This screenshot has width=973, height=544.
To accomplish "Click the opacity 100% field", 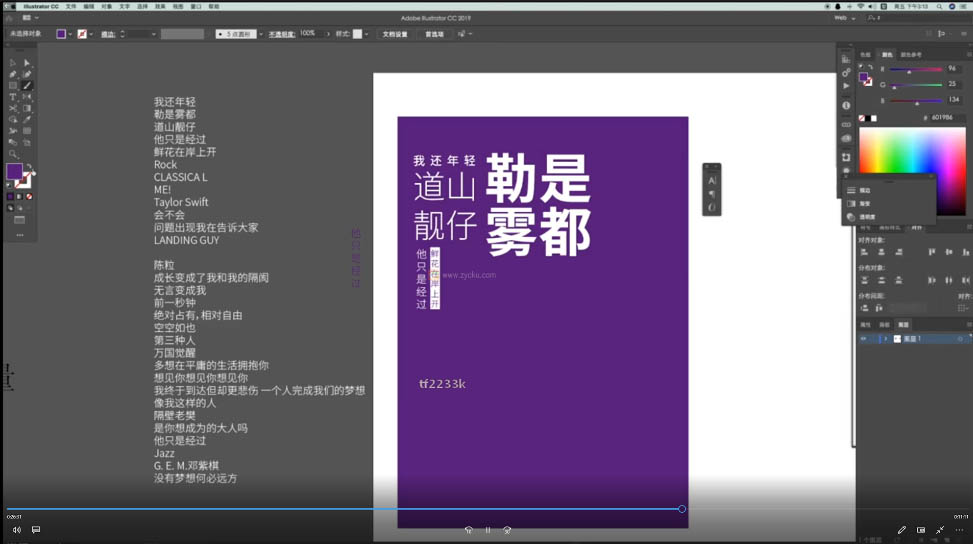I will tap(311, 33).
